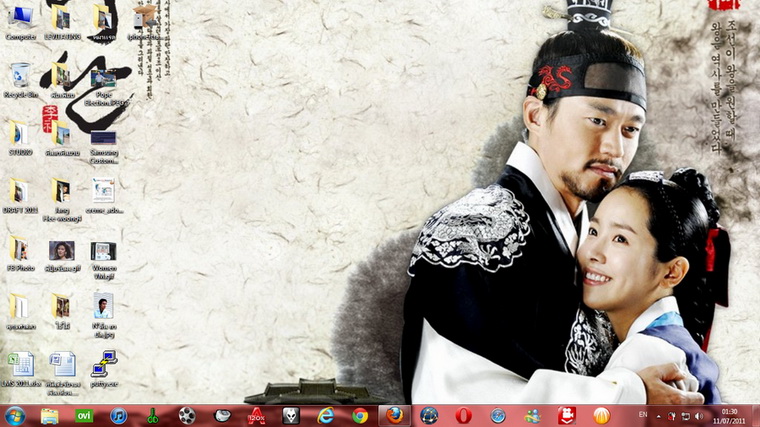Launch Opera browser from taskbar
Image resolution: width=760 pixels, height=427 pixels.
[463, 416]
